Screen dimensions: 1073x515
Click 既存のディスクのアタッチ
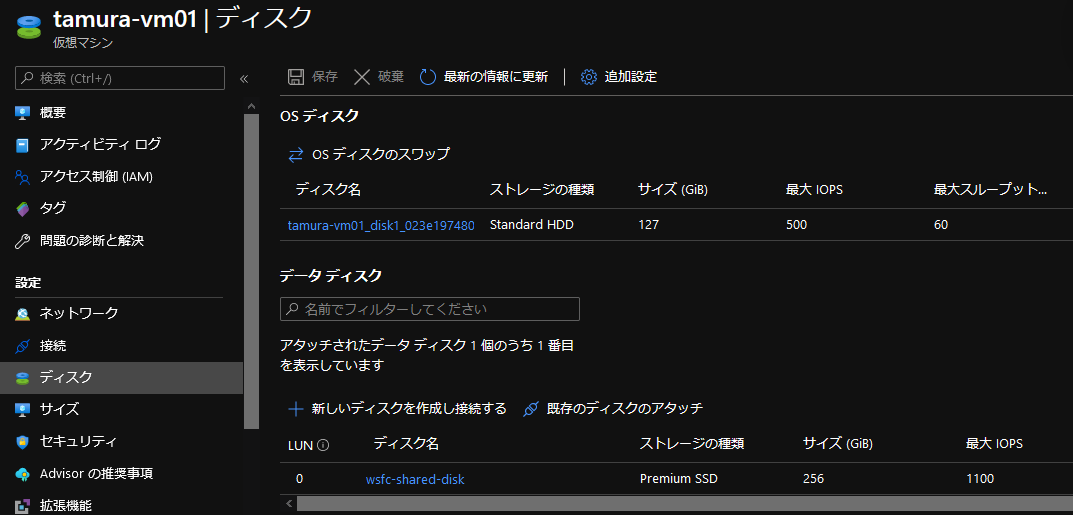tap(625, 409)
